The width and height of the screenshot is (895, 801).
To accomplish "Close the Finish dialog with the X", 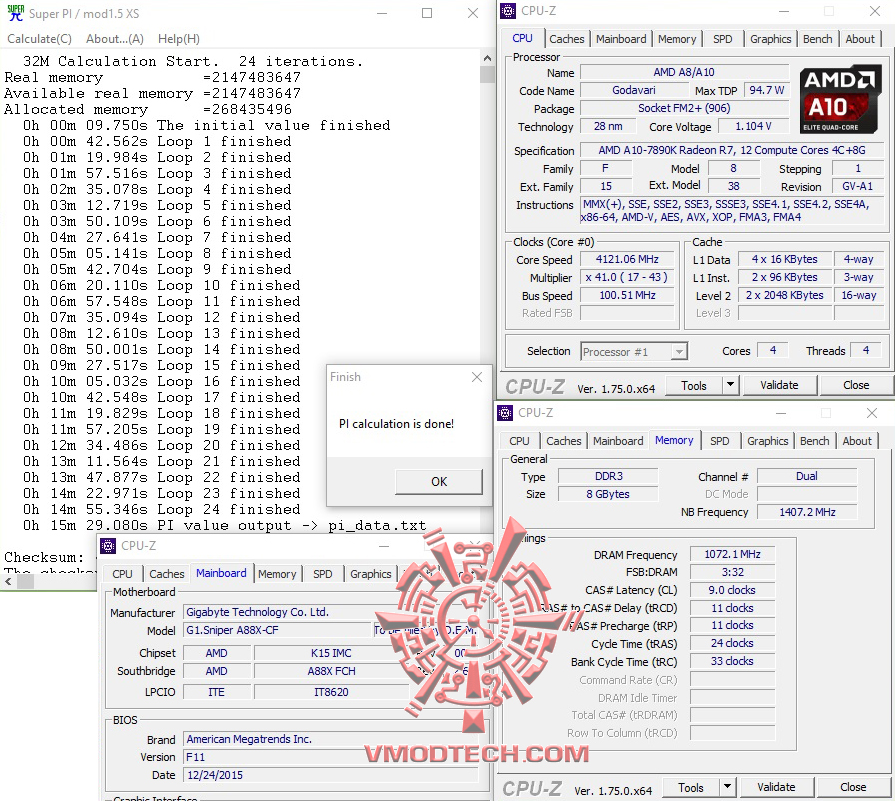I will (477, 377).
